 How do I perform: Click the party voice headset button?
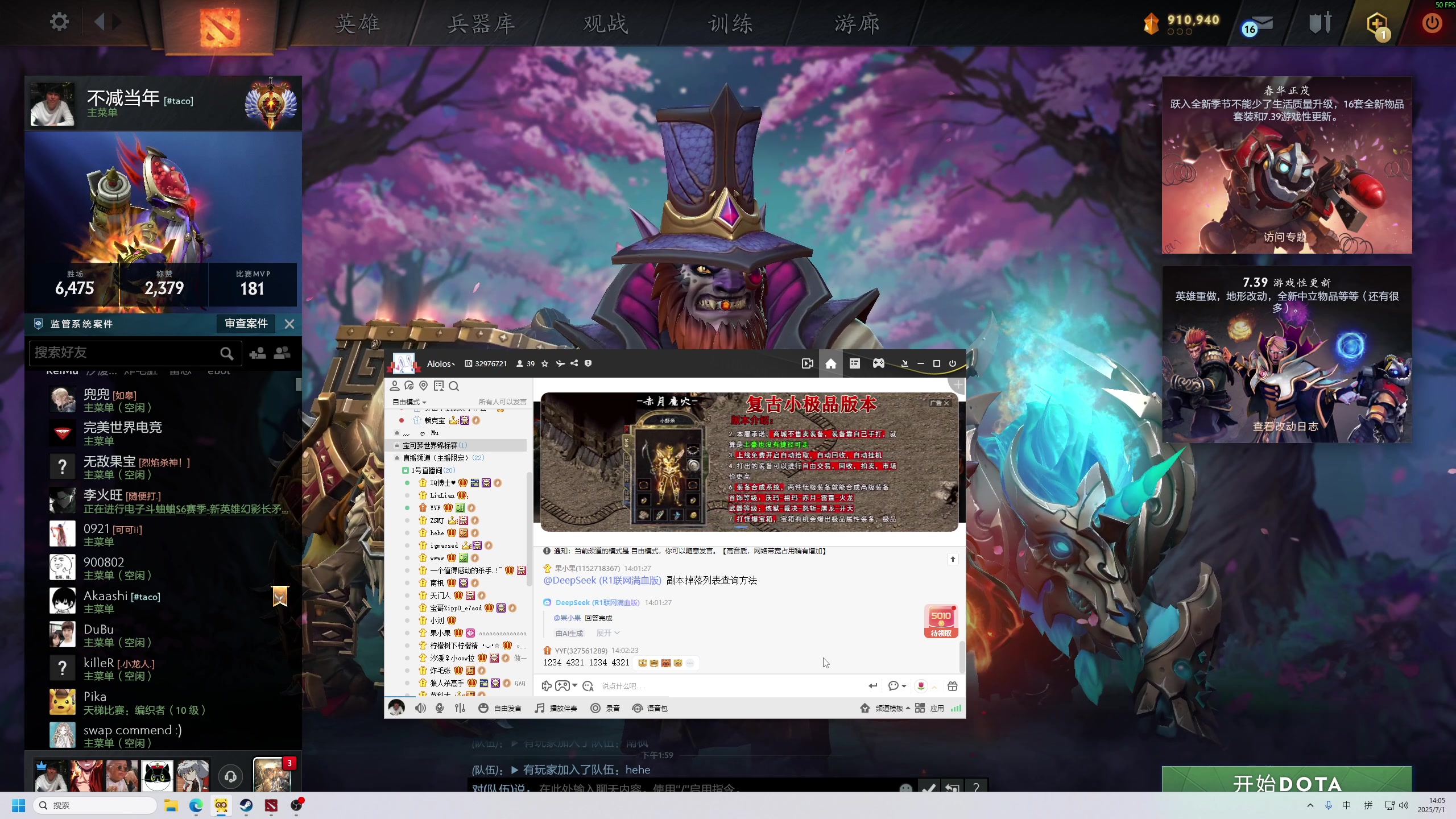230,776
